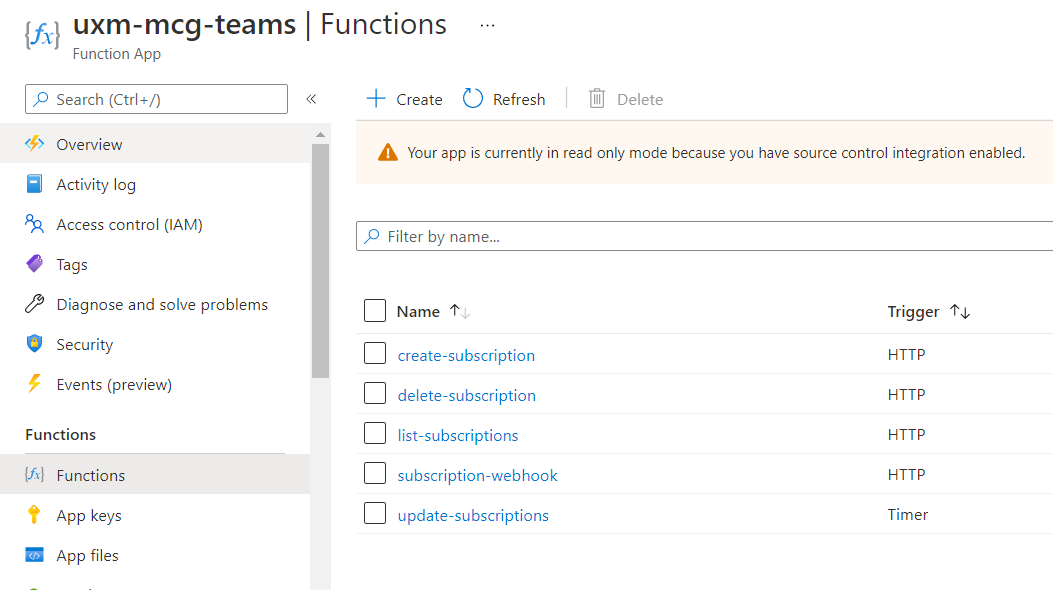Check the create-subscription row checkbox
The image size is (1053, 590).
click(x=375, y=354)
